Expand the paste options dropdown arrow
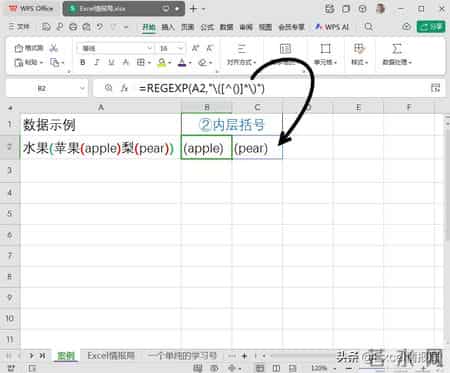Image resolution: width=450 pixels, height=373 pixels. pos(41,63)
